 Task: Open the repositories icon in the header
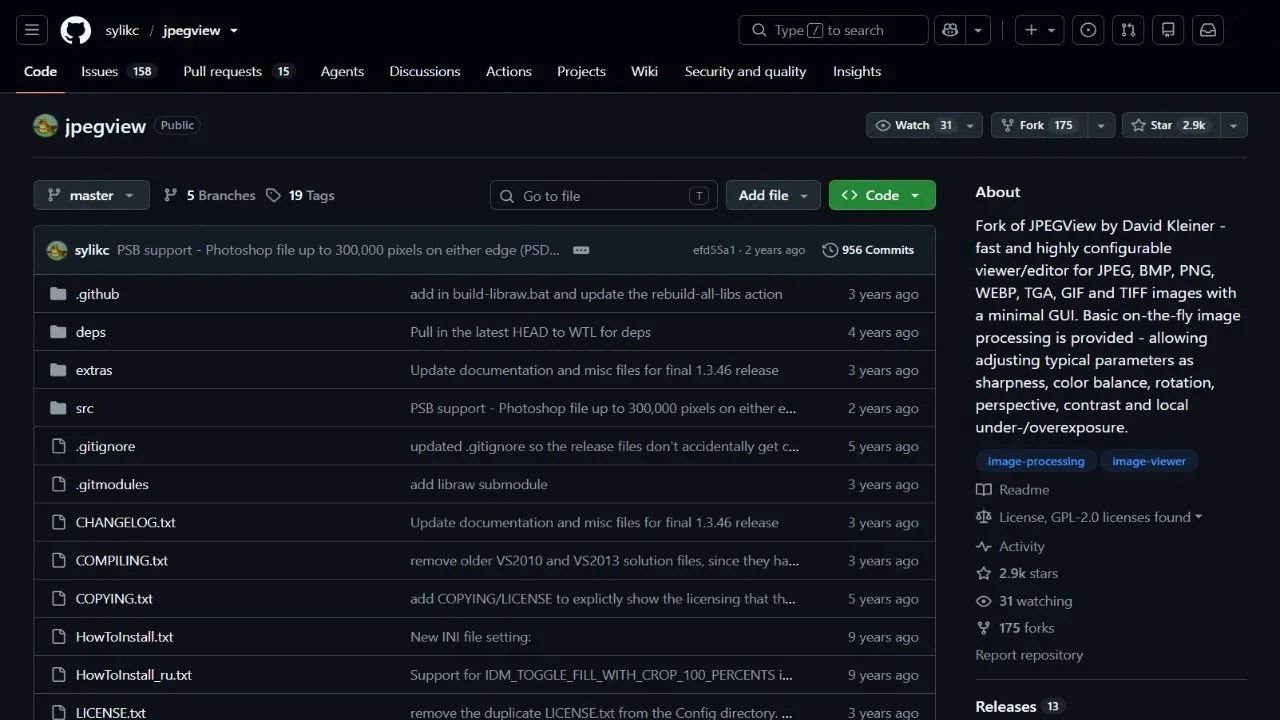tap(1168, 30)
